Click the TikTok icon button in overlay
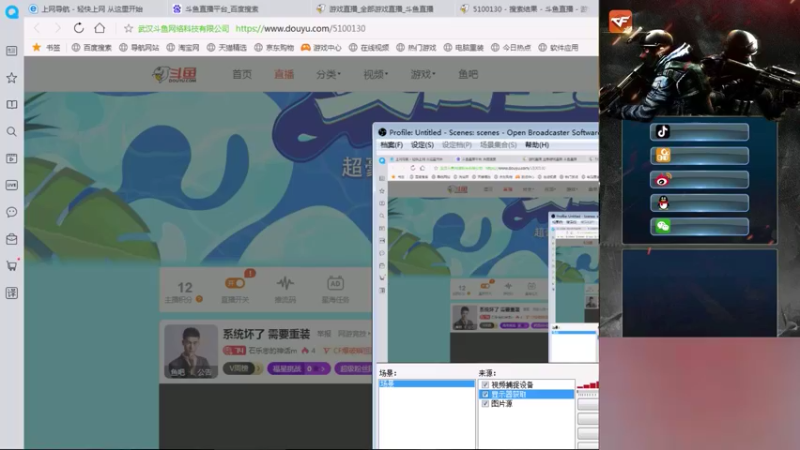 point(699,132)
